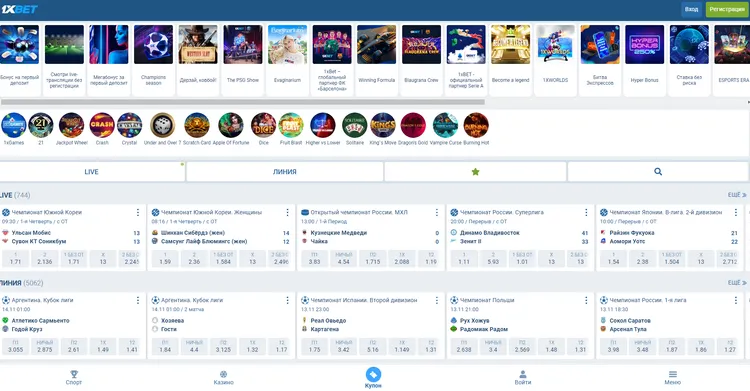Click the Вход login button
750x391 pixels.
click(691, 9)
